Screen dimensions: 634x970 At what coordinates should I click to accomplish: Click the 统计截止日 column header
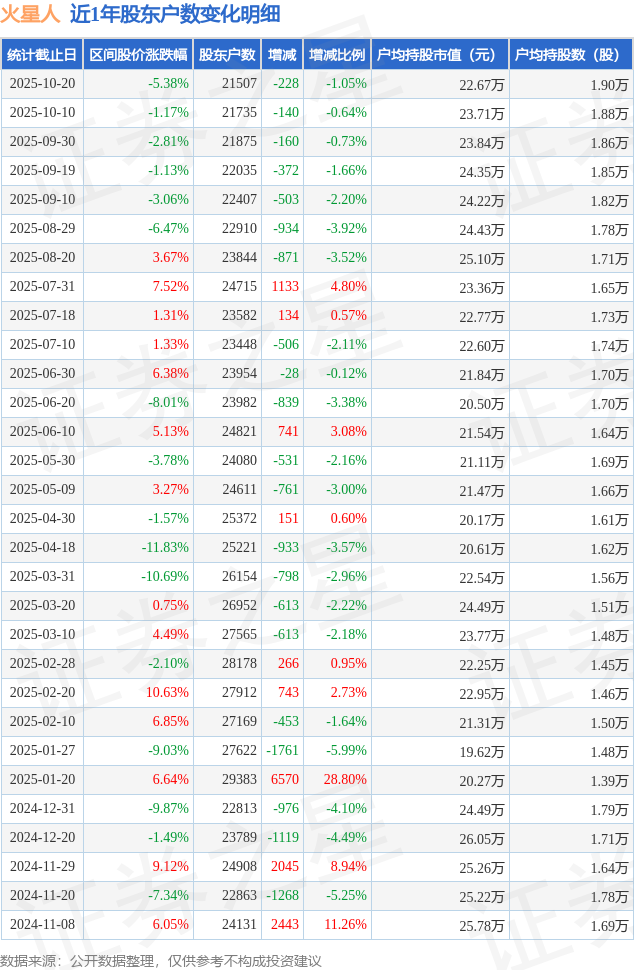tap(42, 55)
